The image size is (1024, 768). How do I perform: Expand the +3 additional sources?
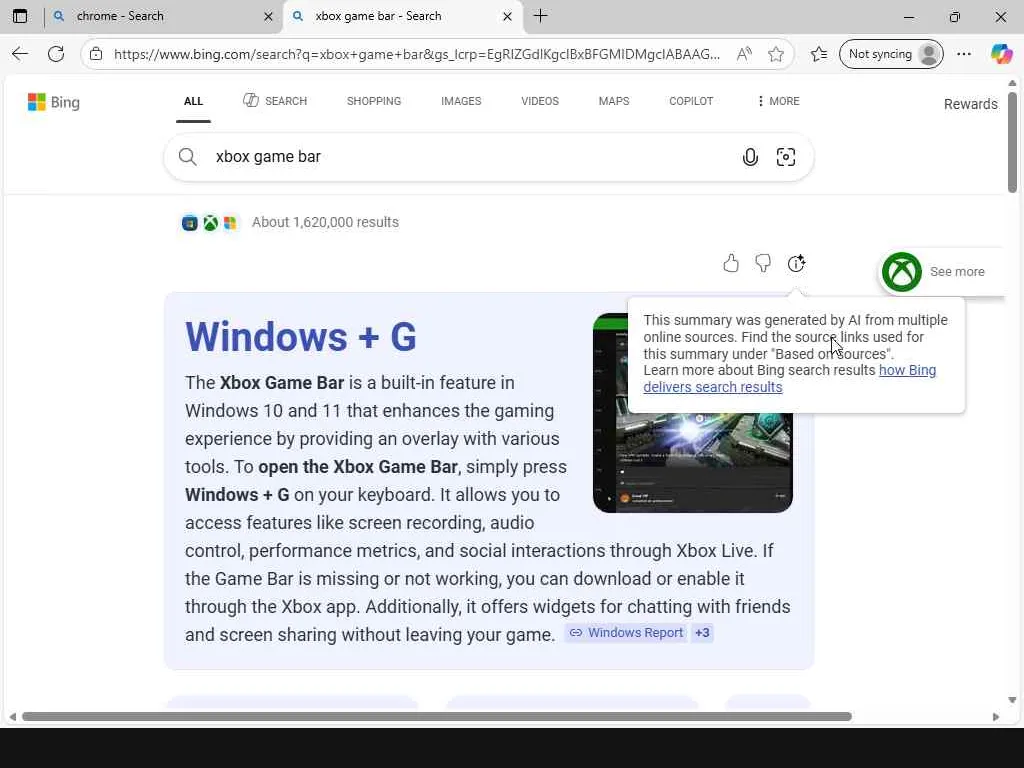[x=702, y=633]
